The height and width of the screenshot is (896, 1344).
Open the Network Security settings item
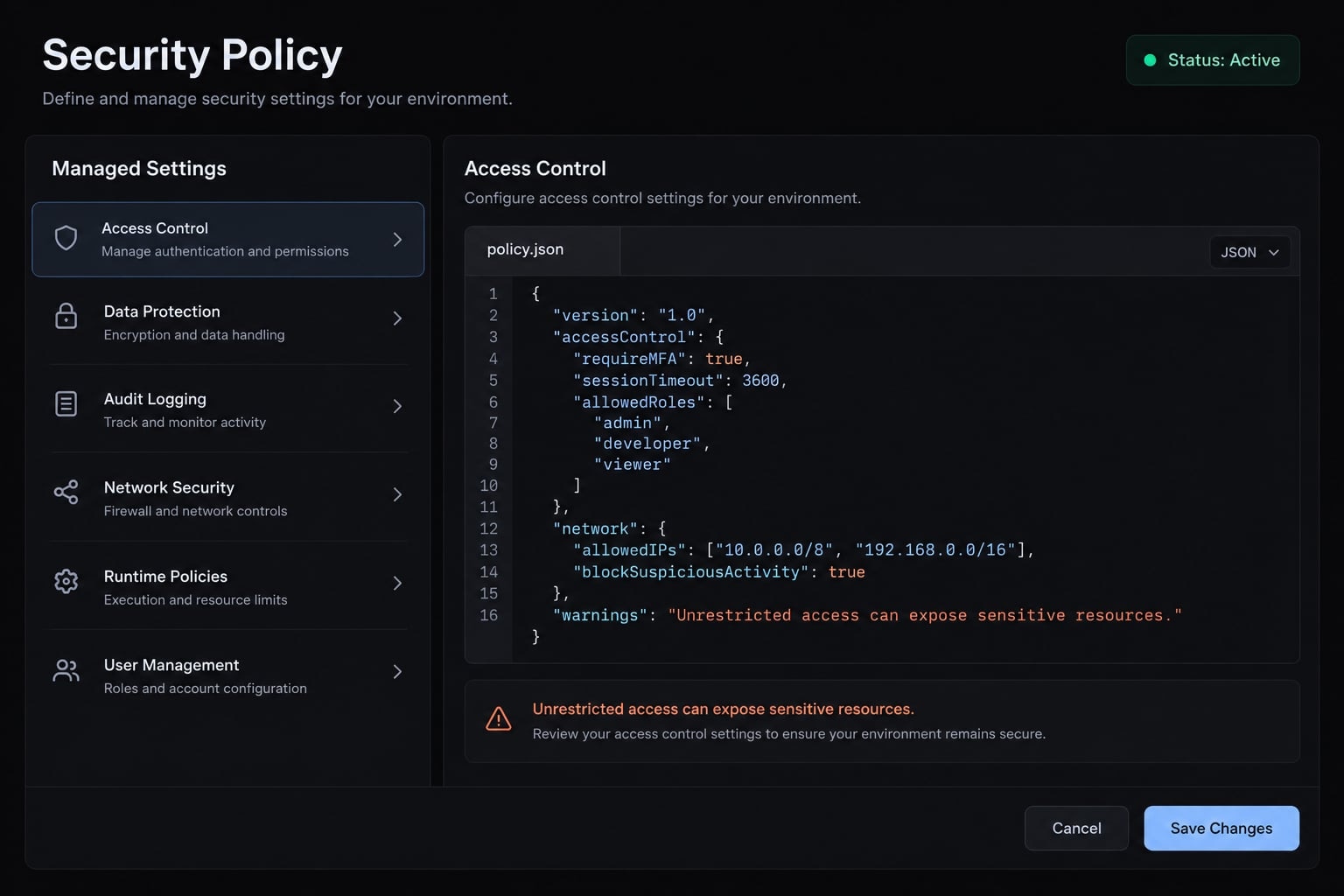click(228, 497)
